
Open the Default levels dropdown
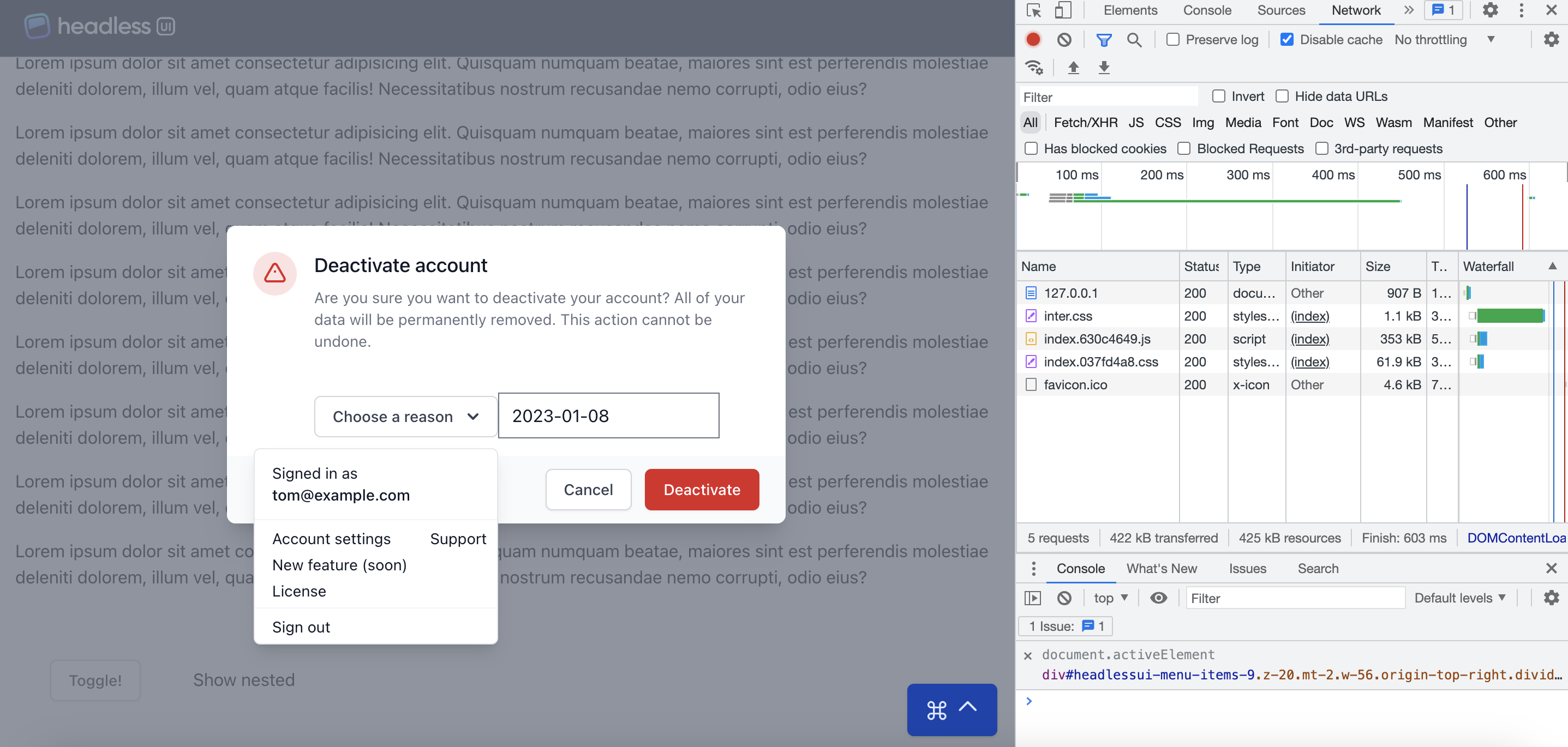coord(1459,598)
